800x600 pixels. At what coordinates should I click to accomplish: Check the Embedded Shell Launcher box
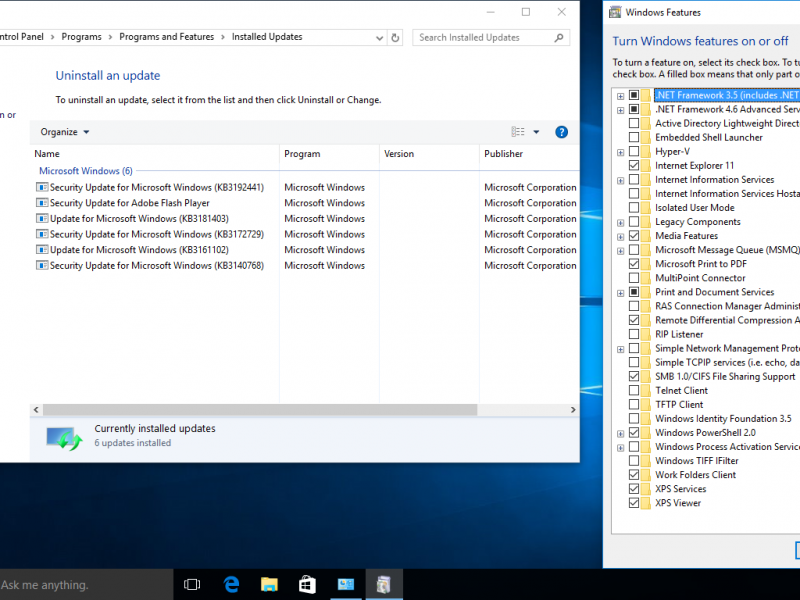[634, 137]
